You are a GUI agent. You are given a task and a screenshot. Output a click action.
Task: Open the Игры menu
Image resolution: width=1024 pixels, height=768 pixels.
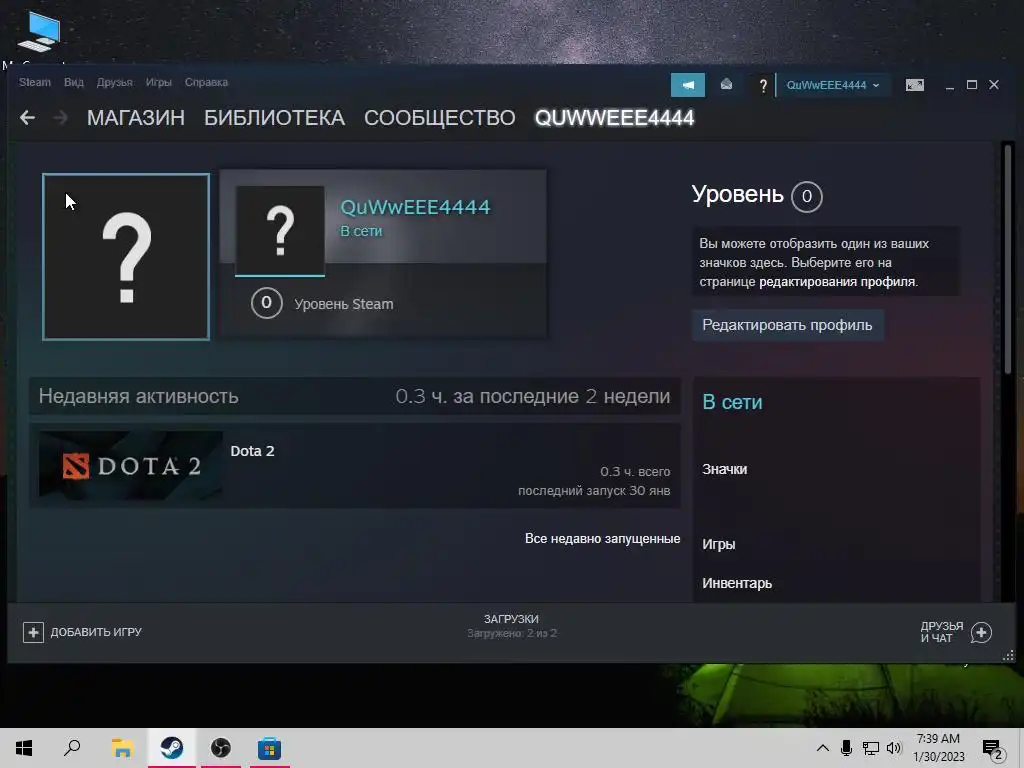[158, 82]
